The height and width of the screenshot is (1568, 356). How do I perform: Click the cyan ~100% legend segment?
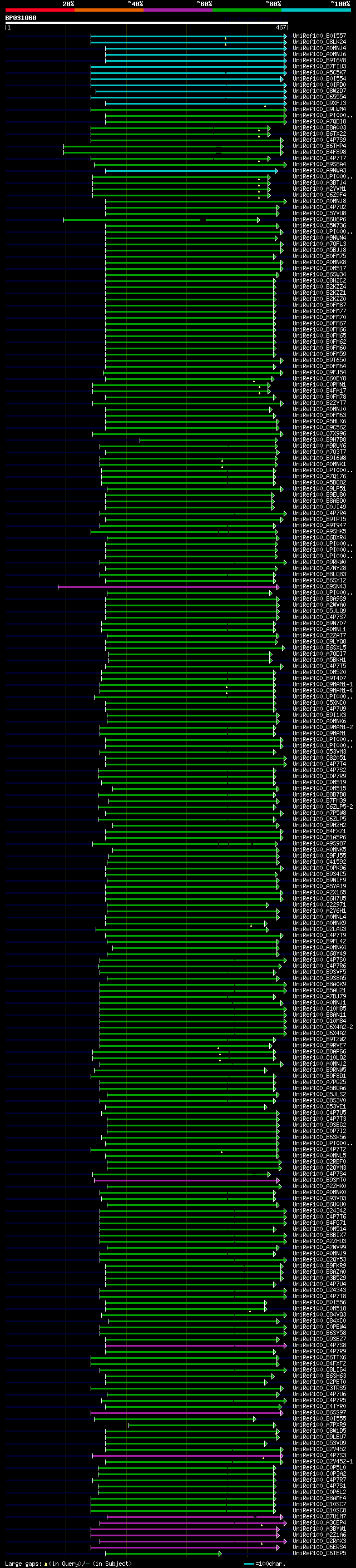317,10
